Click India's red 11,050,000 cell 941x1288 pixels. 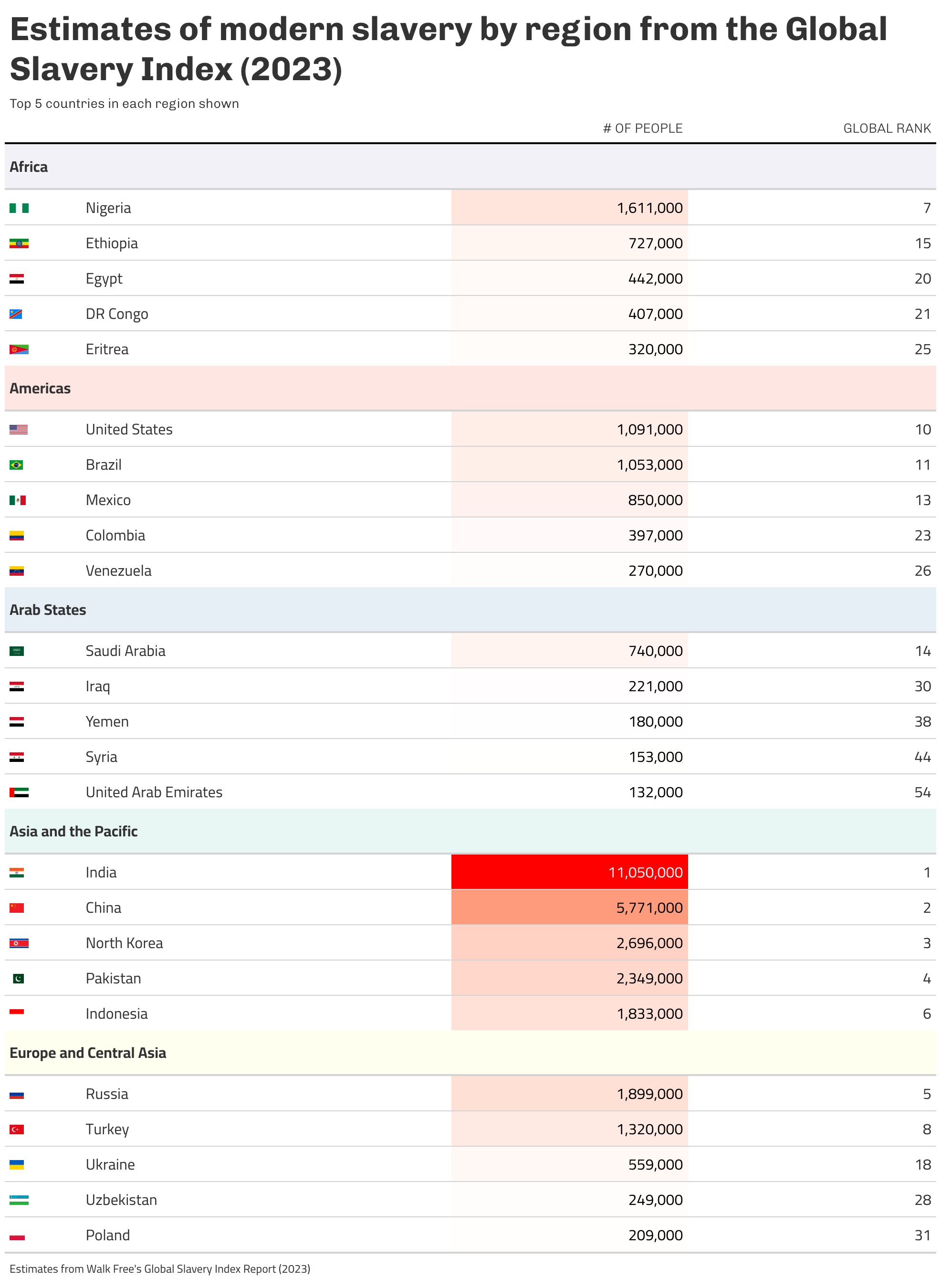[x=570, y=872]
